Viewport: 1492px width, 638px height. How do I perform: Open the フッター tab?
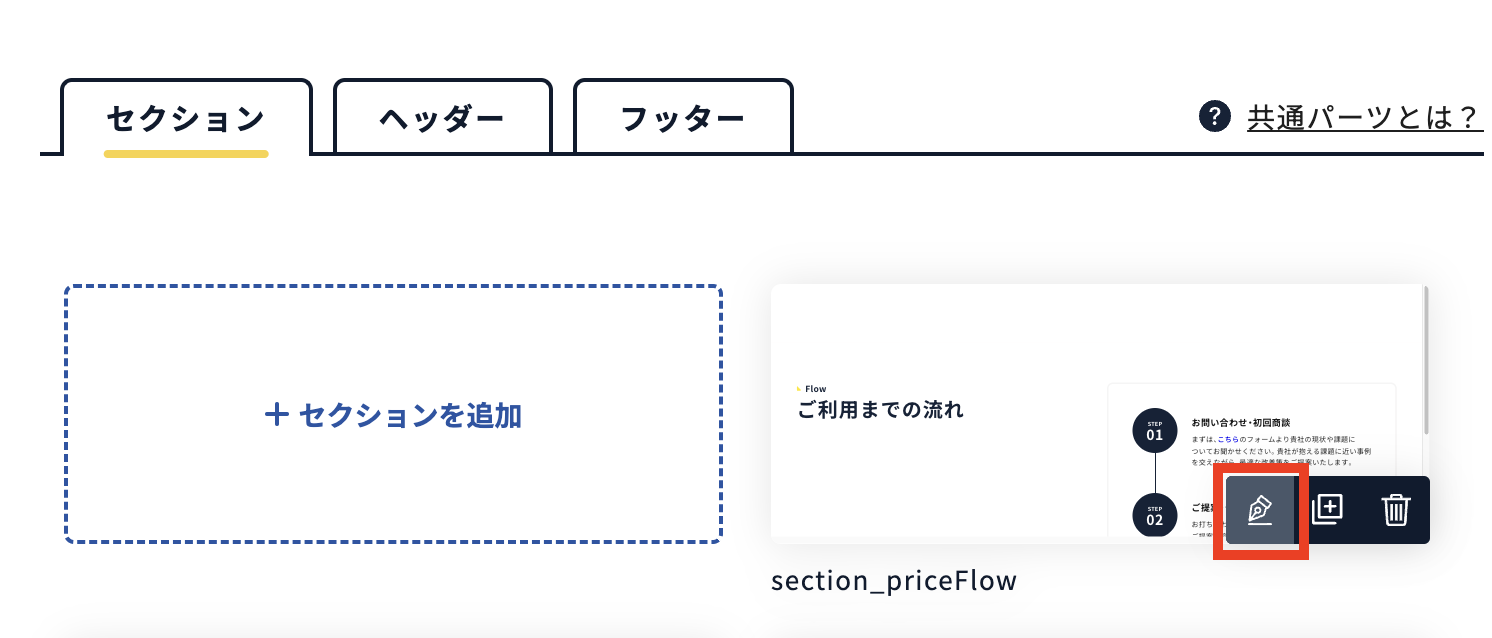683,118
